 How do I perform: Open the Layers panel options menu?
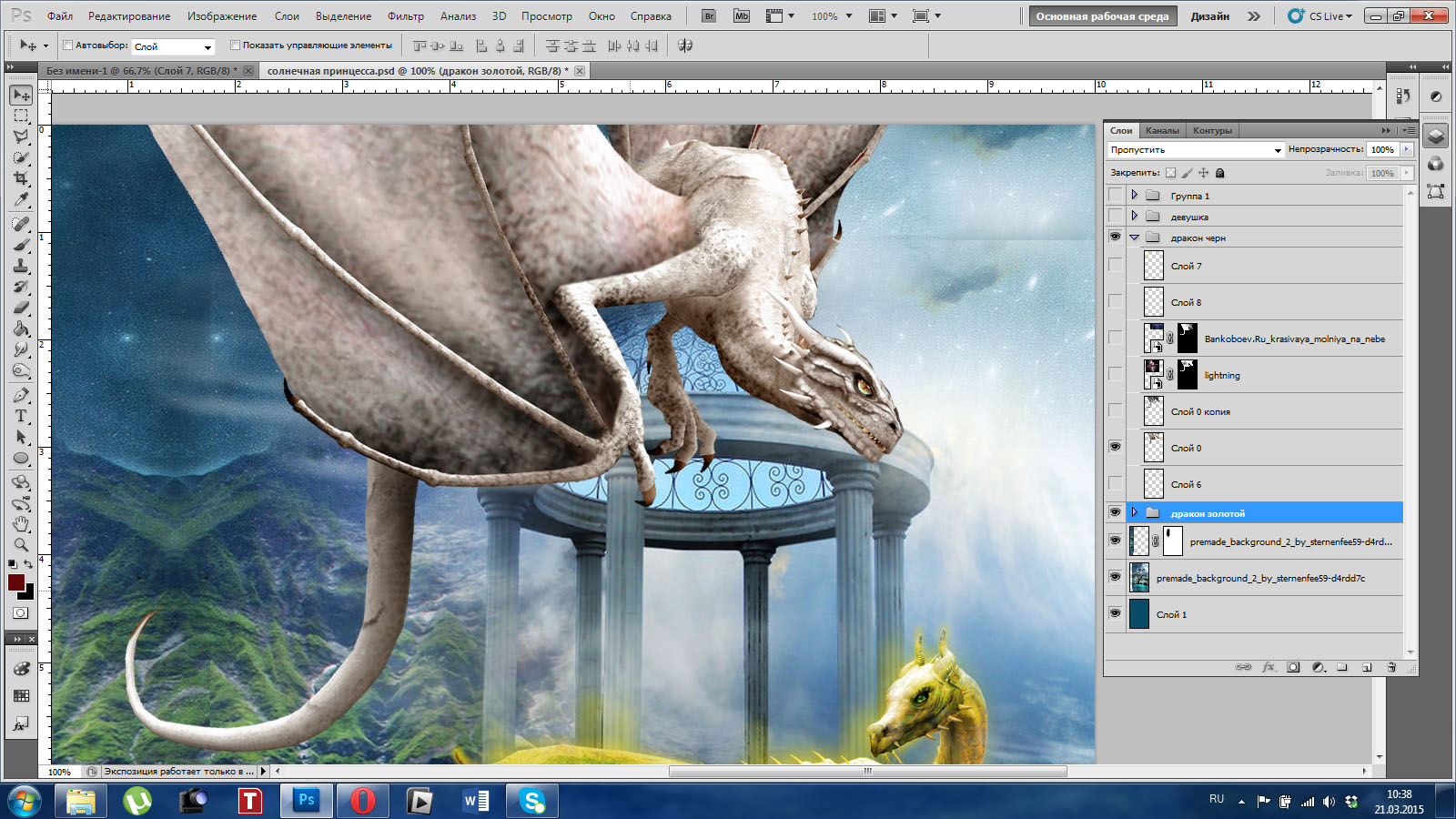click(1408, 130)
